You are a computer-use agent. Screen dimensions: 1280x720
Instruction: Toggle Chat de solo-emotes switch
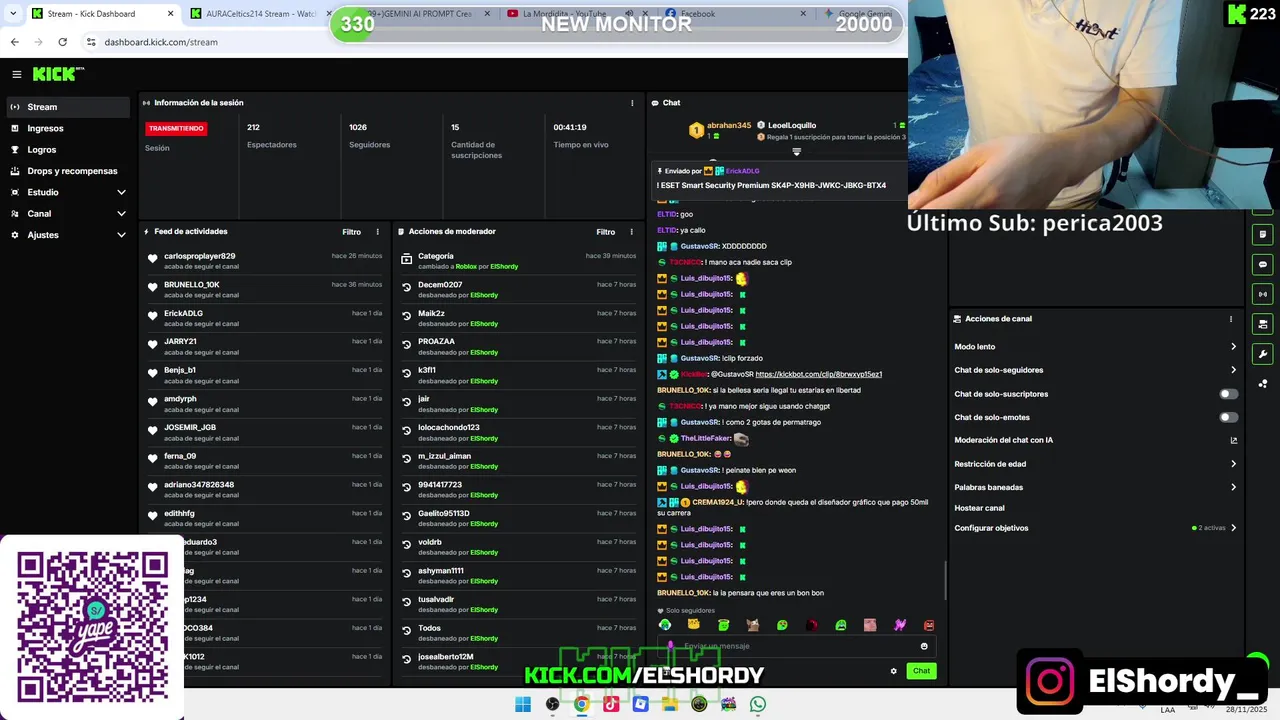[1228, 417]
